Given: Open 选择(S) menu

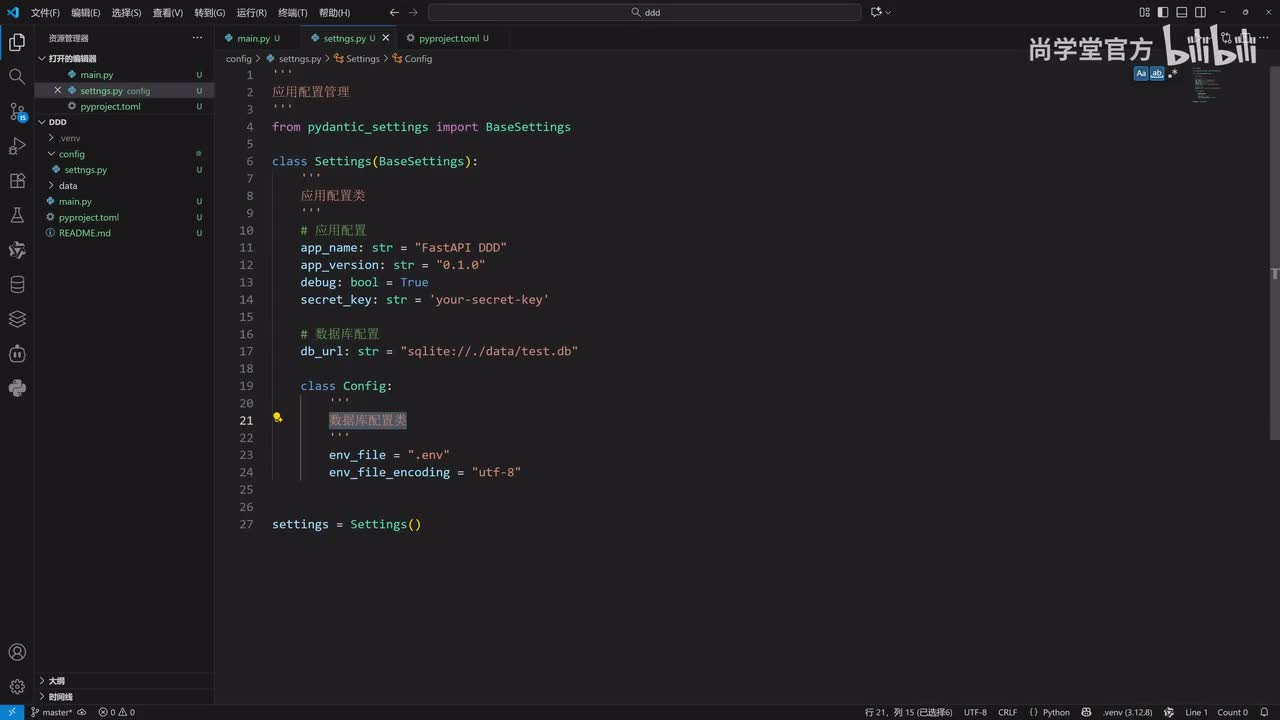Looking at the screenshot, I should (x=126, y=12).
